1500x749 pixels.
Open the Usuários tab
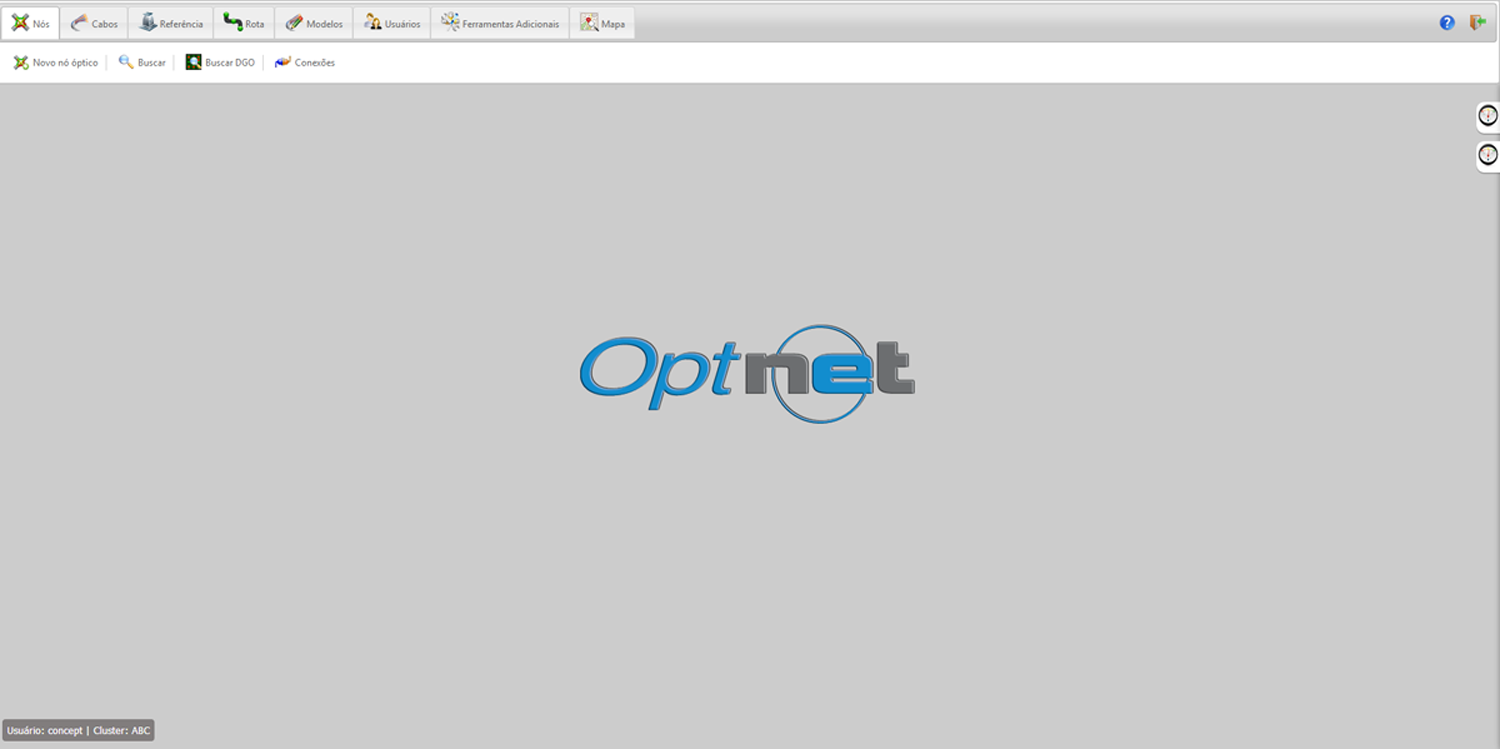[392, 23]
